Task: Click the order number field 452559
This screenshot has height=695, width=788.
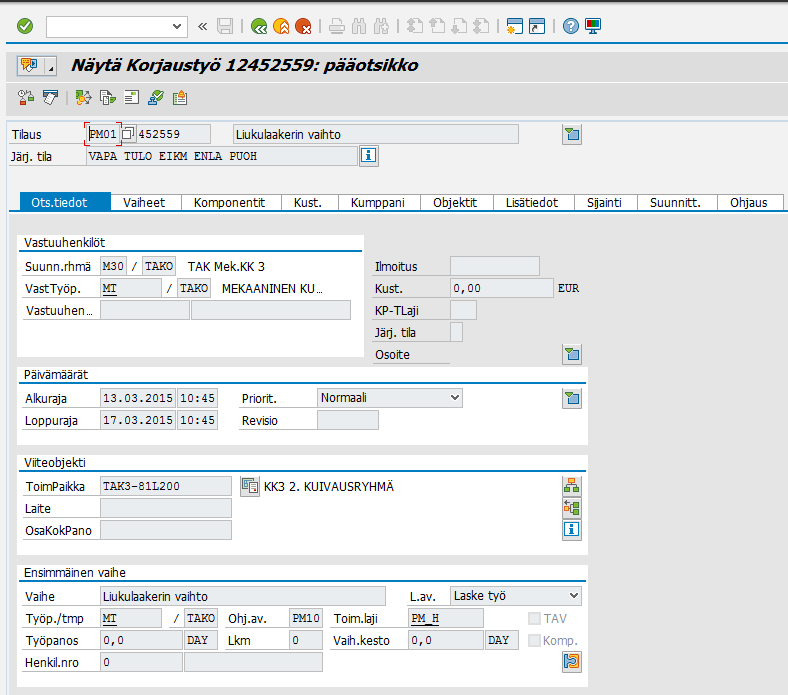Action: coord(173,134)
